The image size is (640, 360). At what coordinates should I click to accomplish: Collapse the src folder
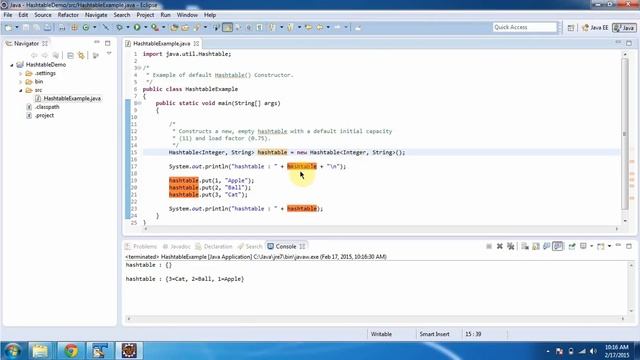(x=20, y=90)
